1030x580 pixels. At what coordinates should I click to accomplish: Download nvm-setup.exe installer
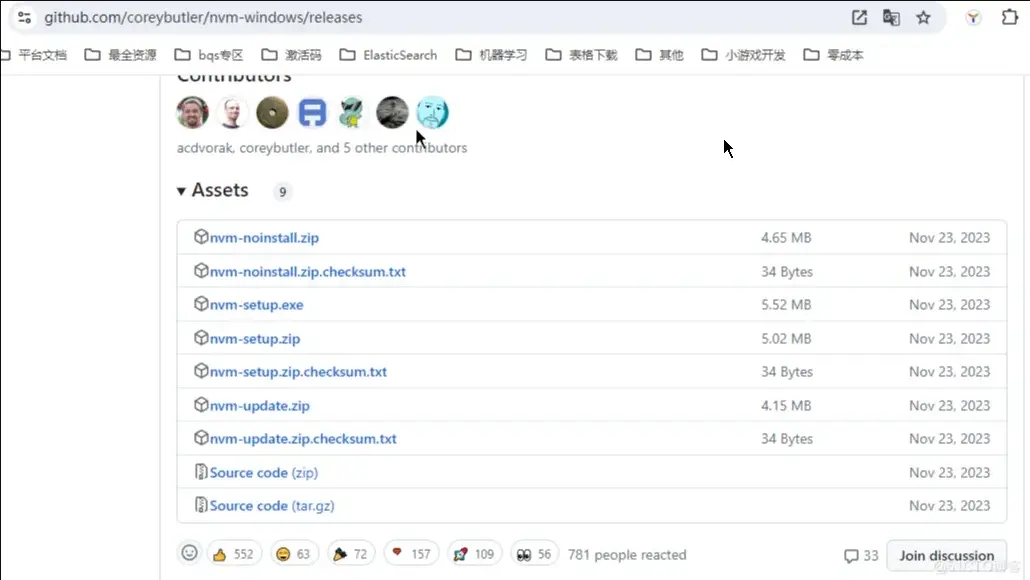click(x=256, y=305)
